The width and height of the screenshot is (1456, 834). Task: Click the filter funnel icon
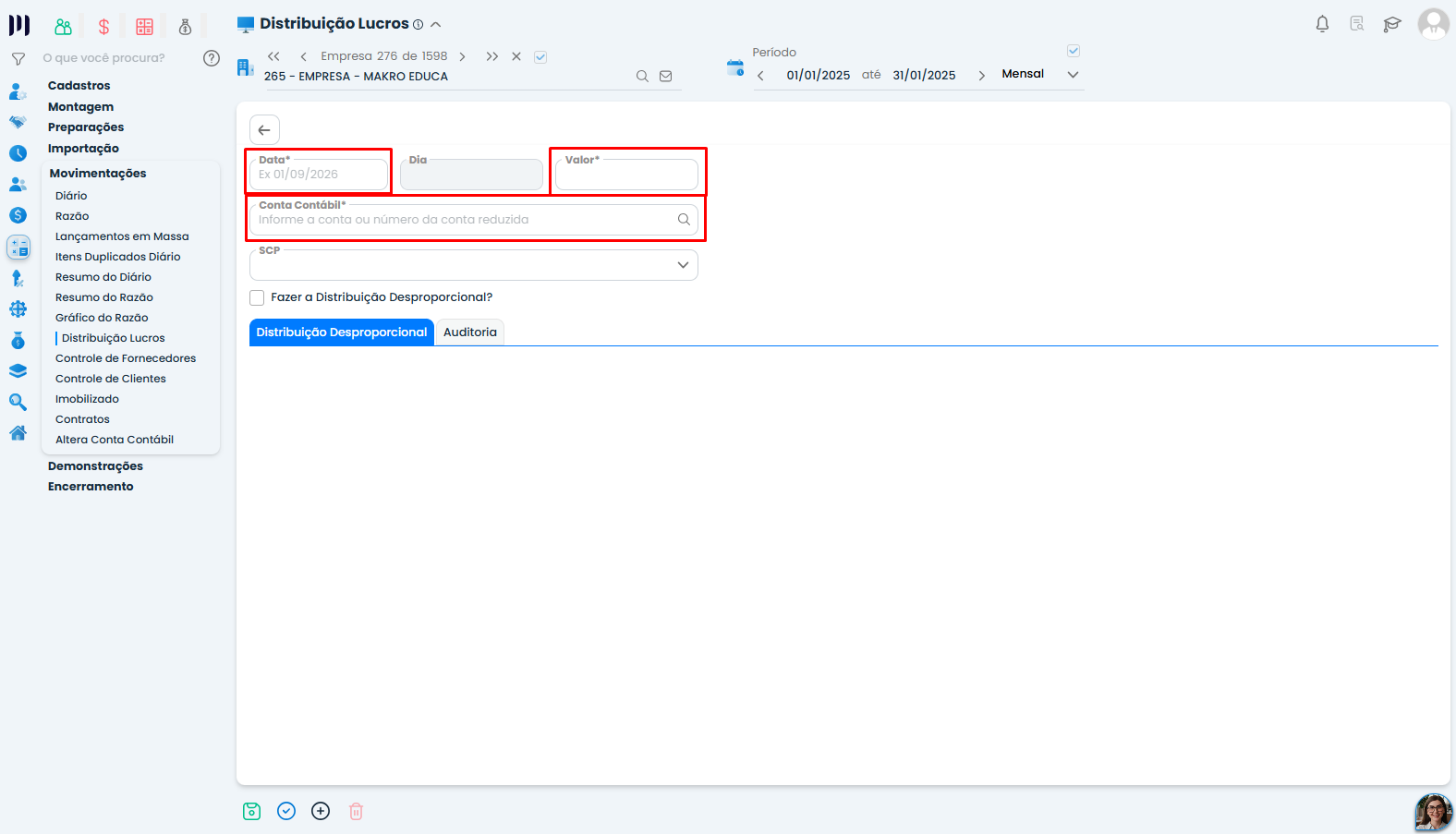coord(18,59)
